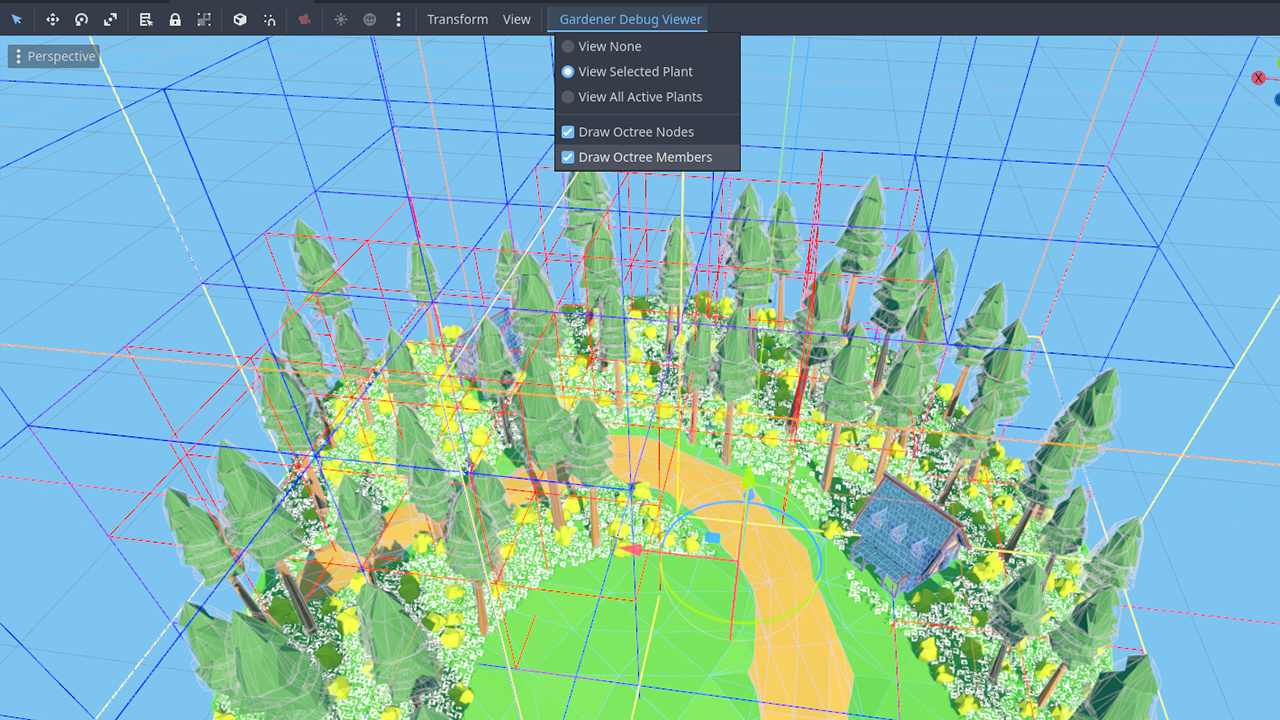This screenshot has width=1280, height=720.
Task: Pick the Scale mode tool
Action: 111,19
